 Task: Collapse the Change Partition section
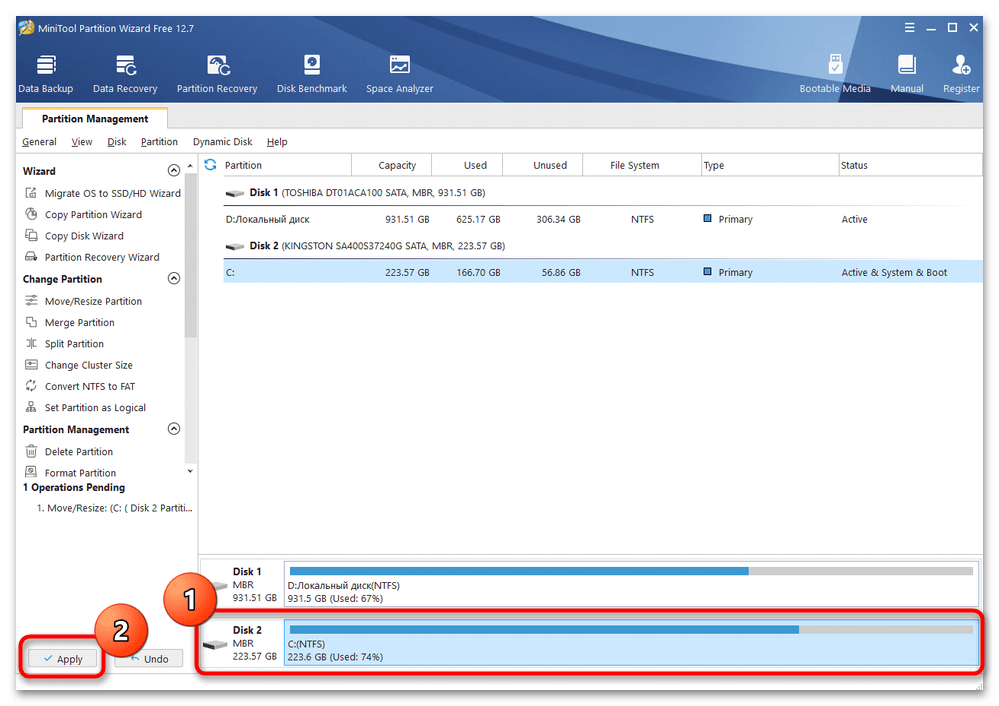(174, 279)
